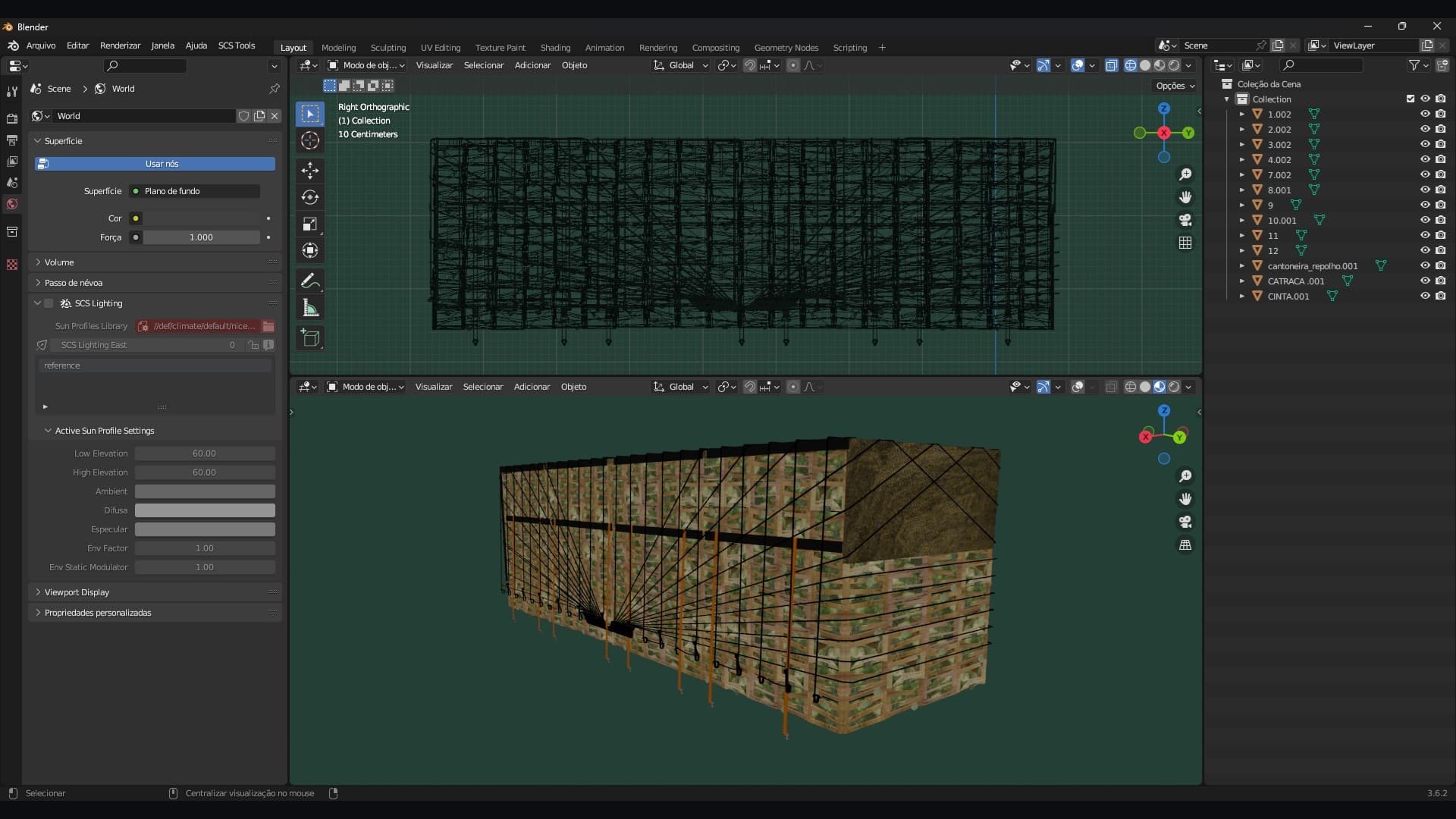
Task: Switch to UV Editing workspace tab
Action: click(x=441, y=48)
